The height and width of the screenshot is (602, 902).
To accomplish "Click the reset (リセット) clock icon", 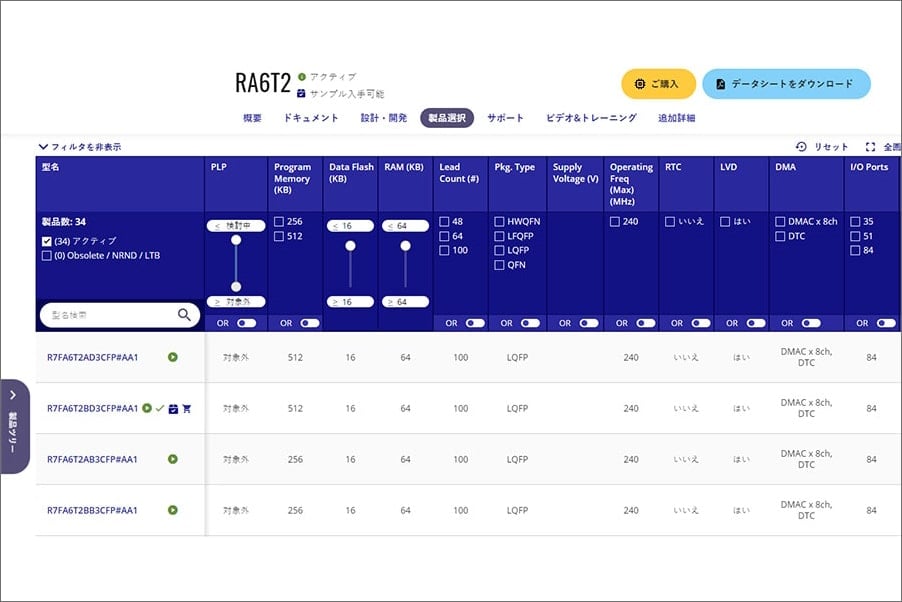I will pos(801,147).
